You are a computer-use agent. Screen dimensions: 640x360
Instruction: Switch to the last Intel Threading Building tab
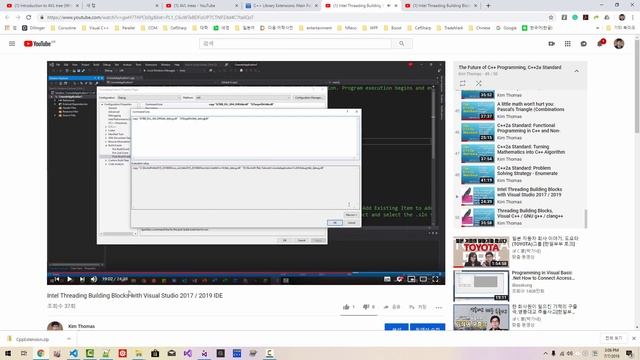click(x=442, y=6)
